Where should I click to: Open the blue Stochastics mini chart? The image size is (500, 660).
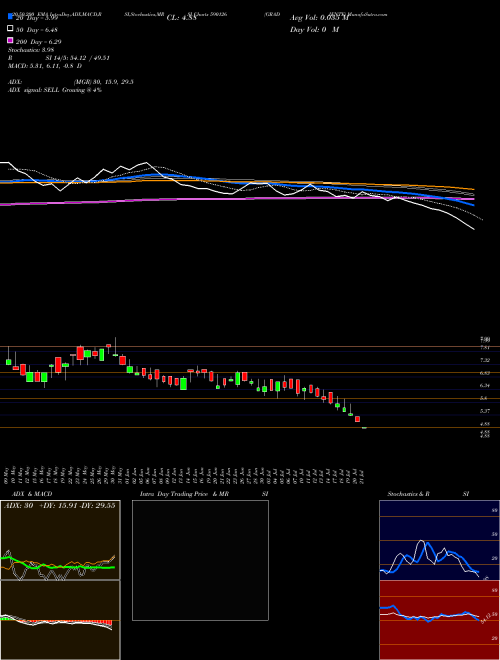pos(439,540)
